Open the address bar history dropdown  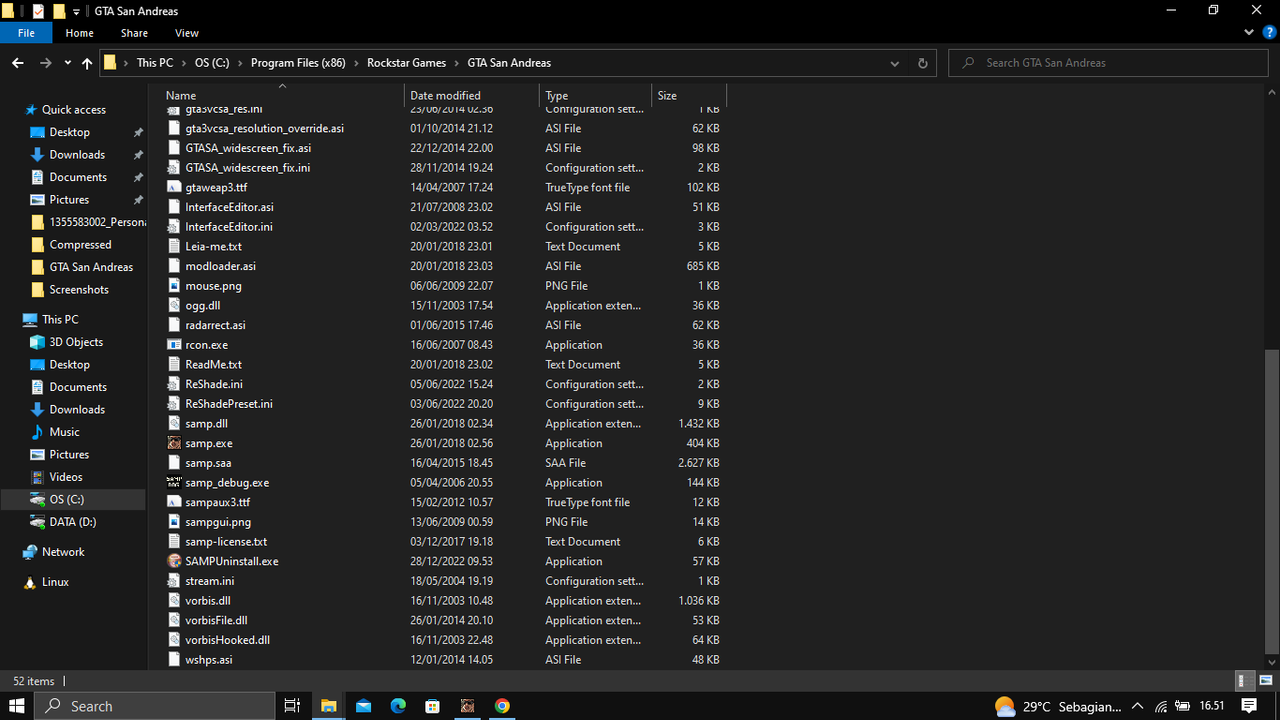coord(894,63)
